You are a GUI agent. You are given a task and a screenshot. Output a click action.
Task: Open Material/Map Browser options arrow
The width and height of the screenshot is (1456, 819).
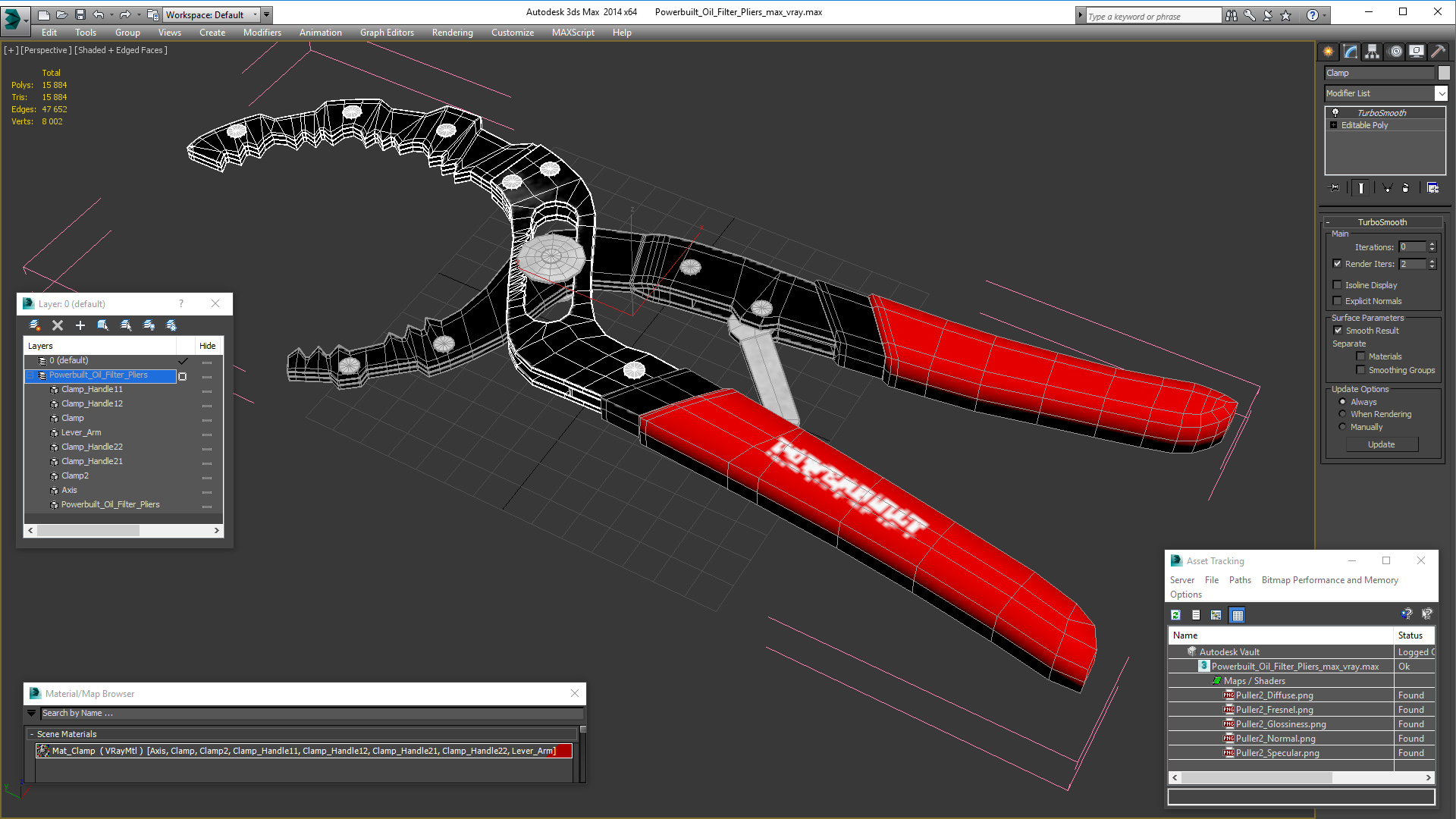pos(31,713)
